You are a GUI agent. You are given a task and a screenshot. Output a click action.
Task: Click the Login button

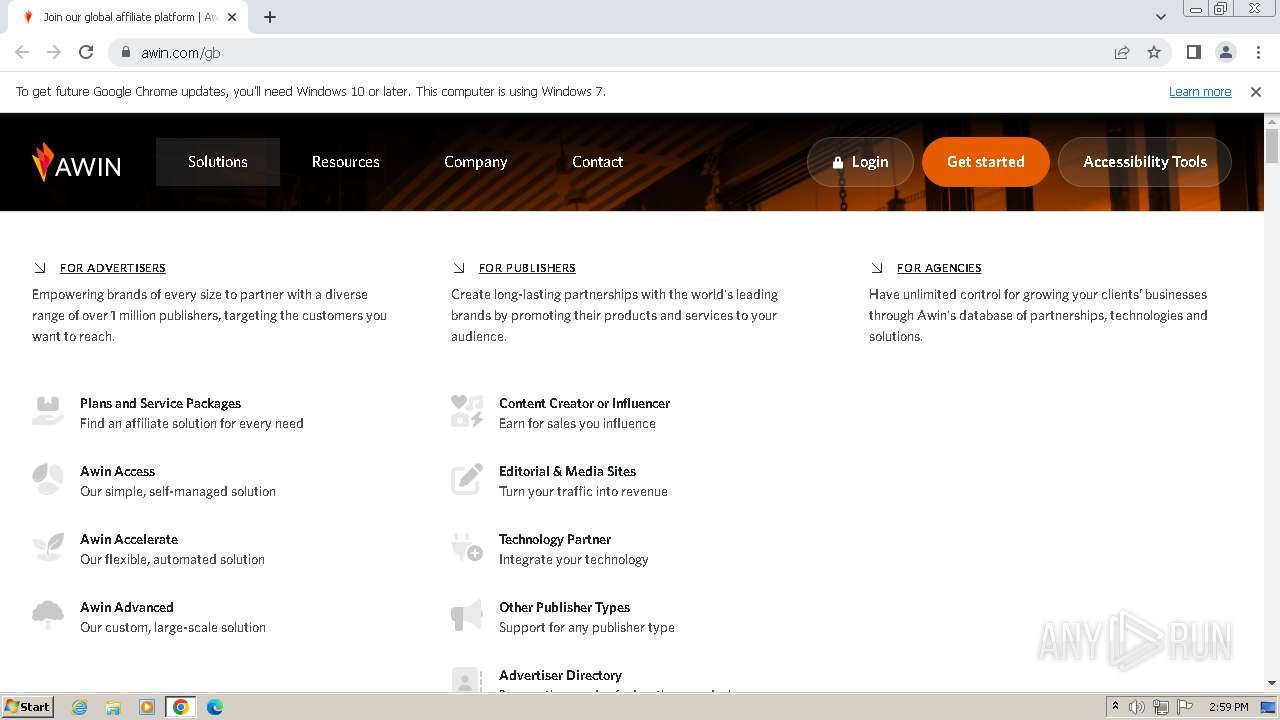click(861, 162)
